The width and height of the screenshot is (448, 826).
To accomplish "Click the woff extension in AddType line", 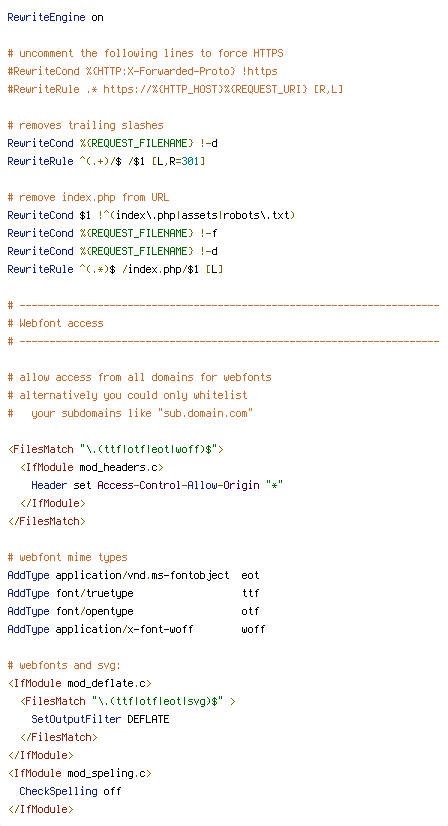I will [x=253, y=629].
